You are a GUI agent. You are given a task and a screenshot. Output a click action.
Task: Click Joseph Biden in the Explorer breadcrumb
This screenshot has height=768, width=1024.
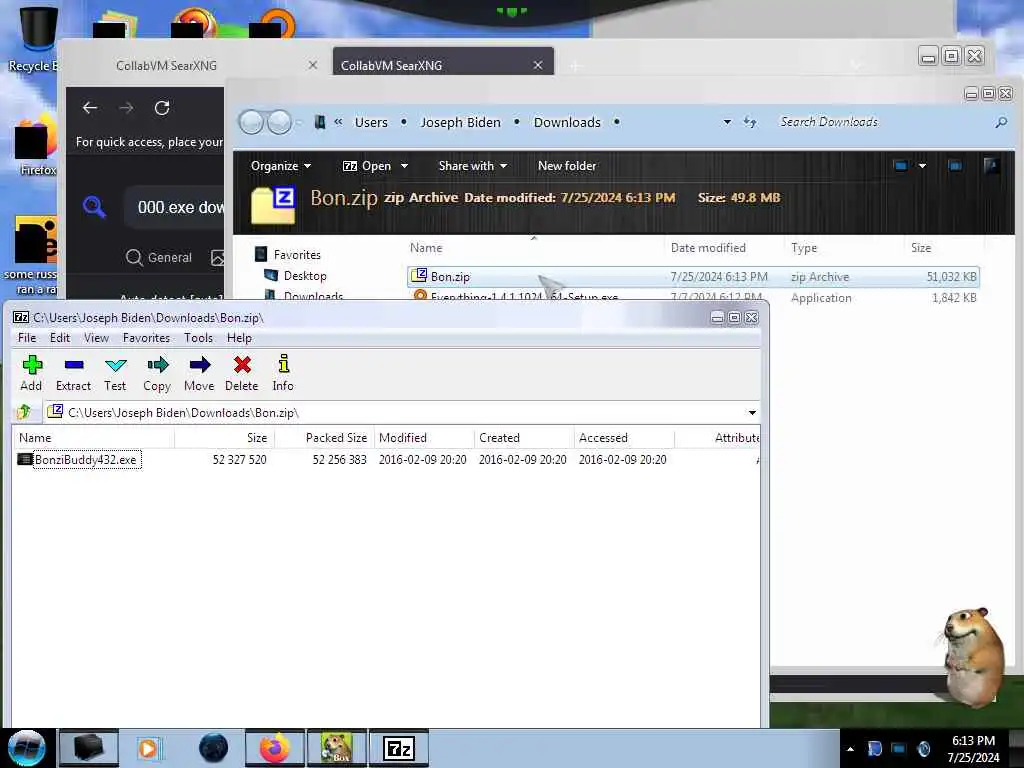460,122
